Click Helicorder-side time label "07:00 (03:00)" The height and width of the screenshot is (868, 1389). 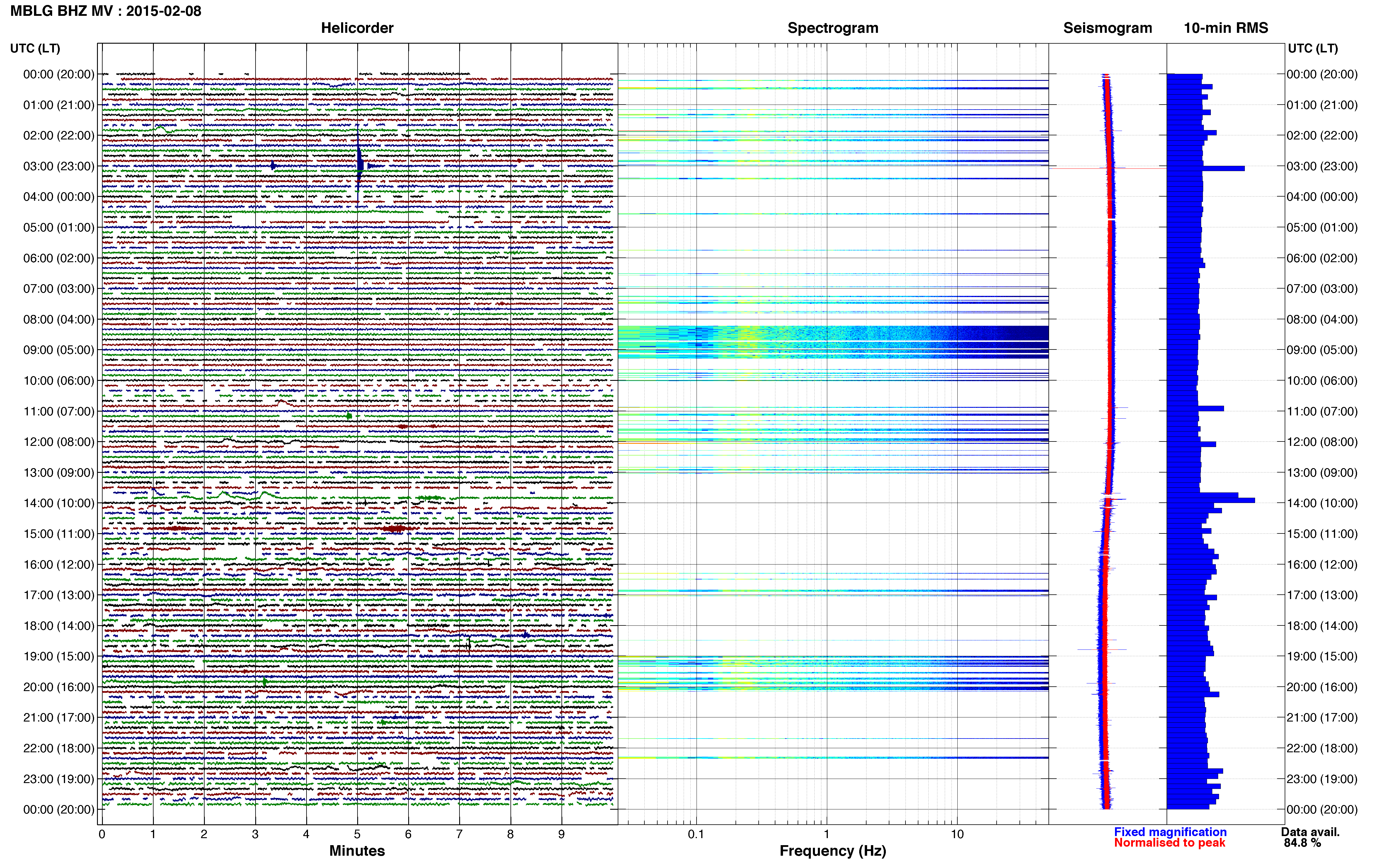pos(59,289)
